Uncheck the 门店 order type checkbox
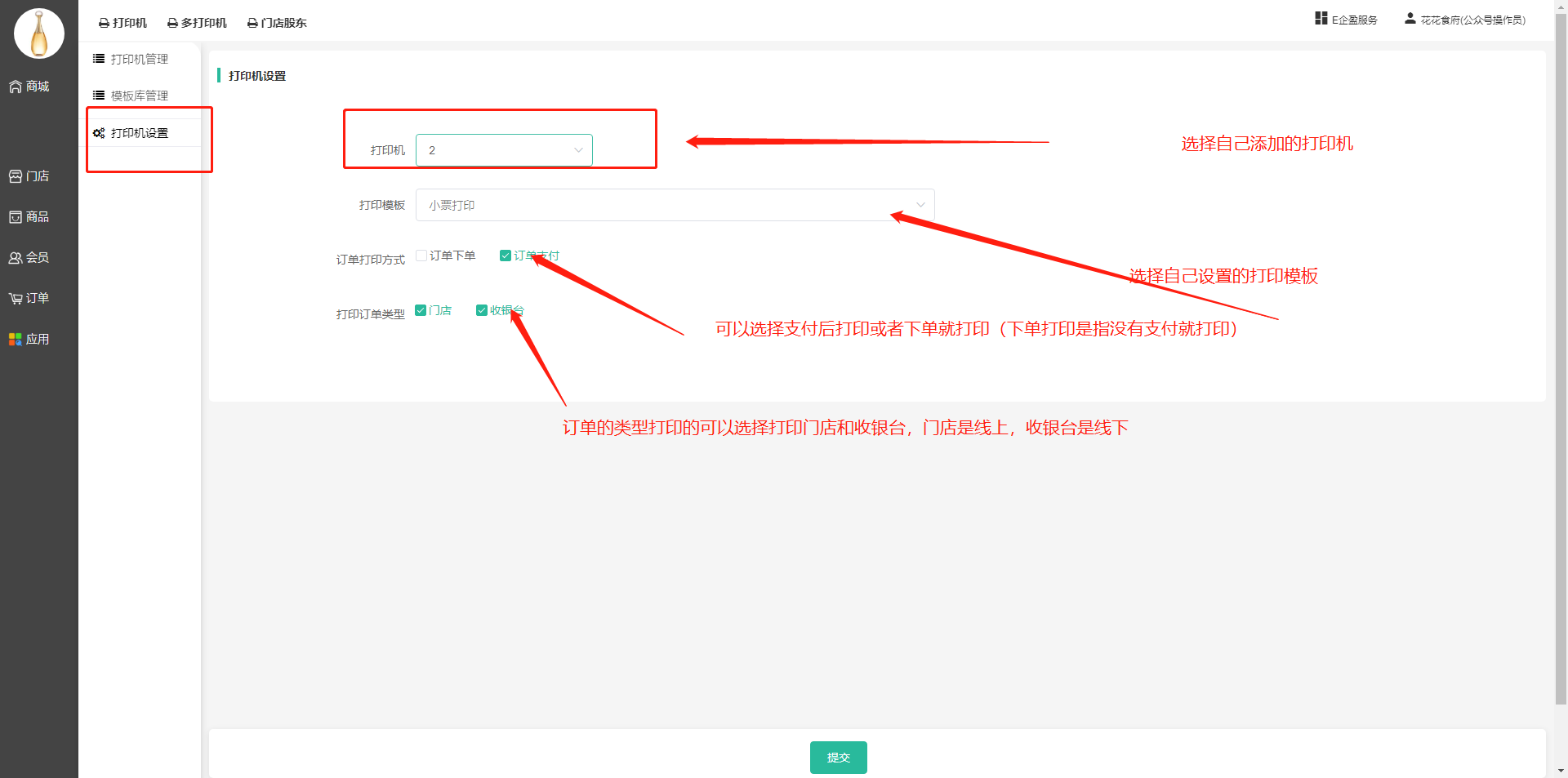 pyautogui.click(x=421, y=310)
